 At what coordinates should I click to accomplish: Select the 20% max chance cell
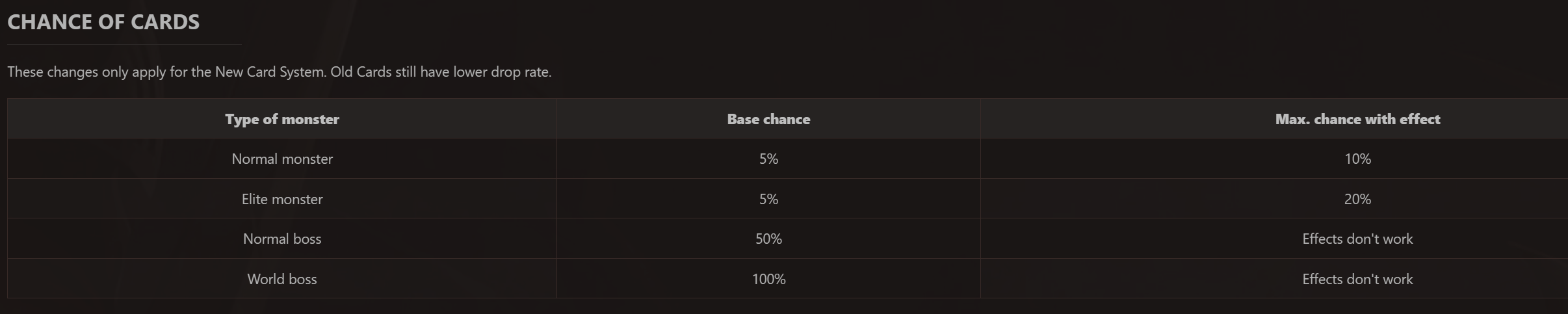pyautogui.click(x=1357, y=200)
